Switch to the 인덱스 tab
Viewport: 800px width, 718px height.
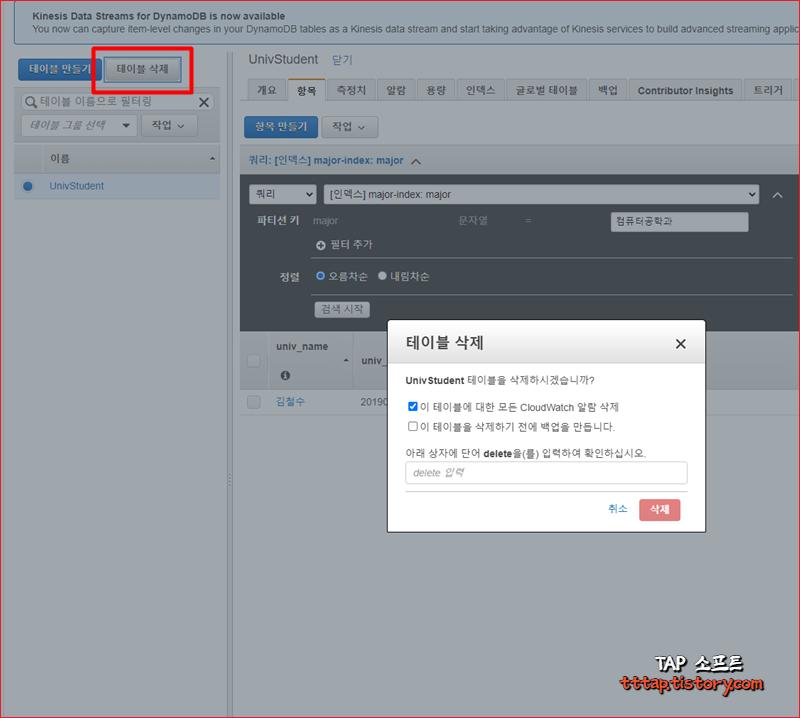click(481, 90)
